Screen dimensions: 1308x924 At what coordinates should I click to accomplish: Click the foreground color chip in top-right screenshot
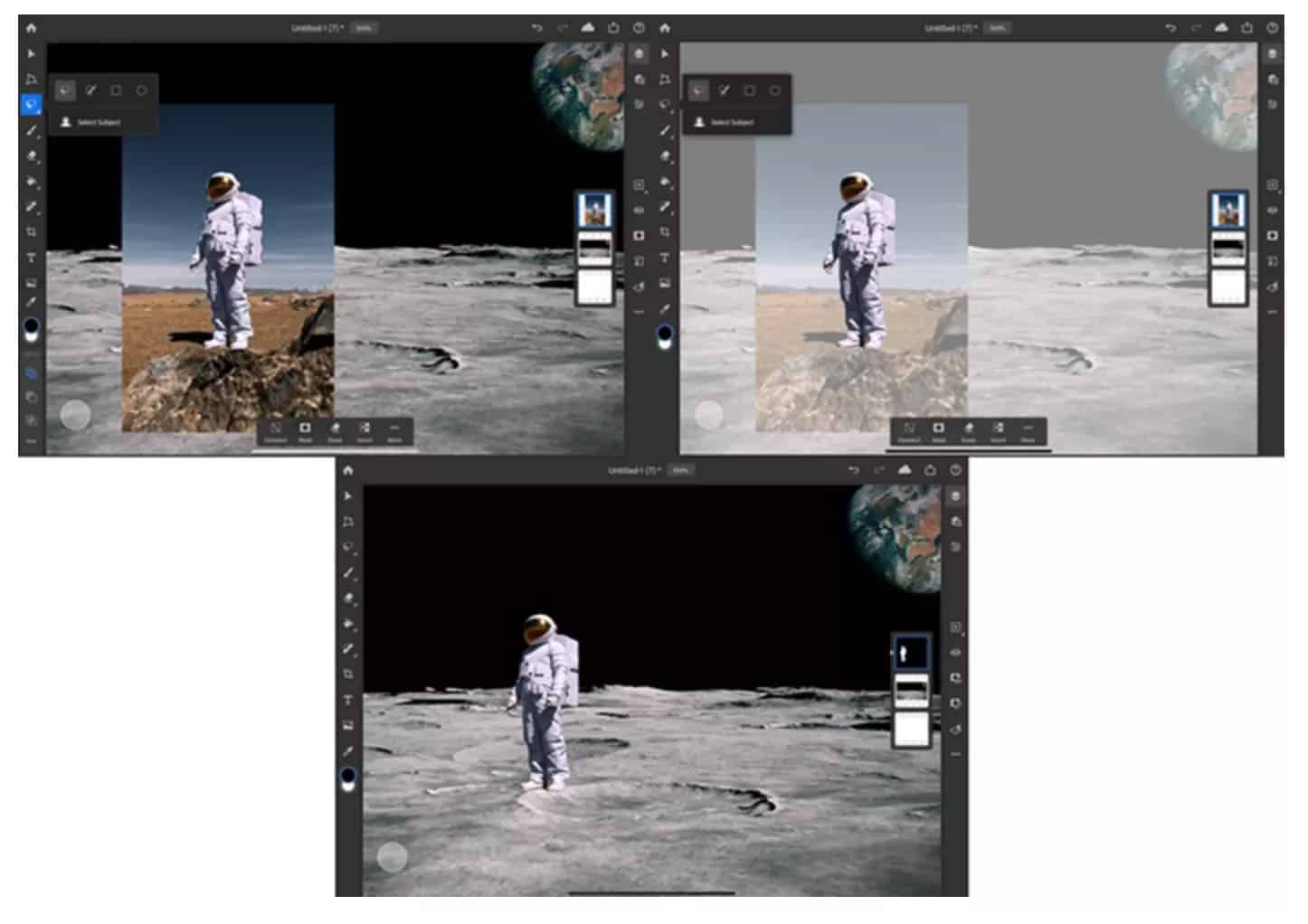click(x=665, y=333)
